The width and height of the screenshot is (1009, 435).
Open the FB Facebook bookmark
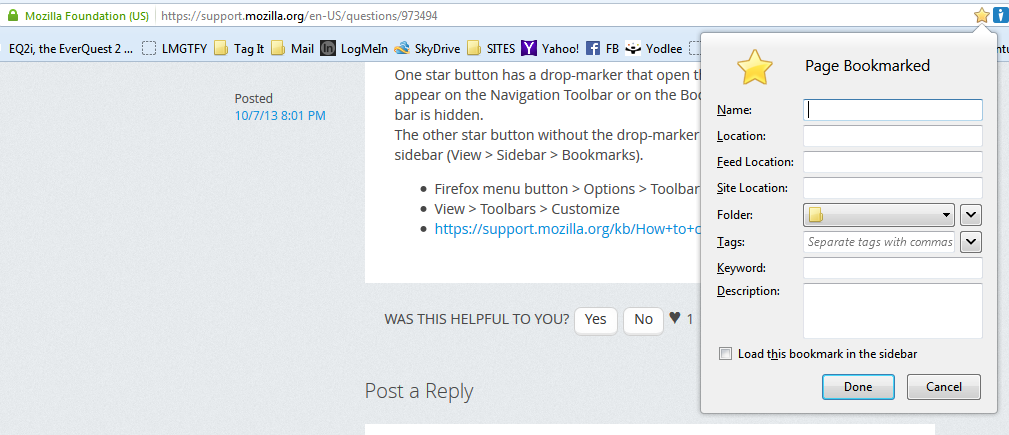(602, 48)
